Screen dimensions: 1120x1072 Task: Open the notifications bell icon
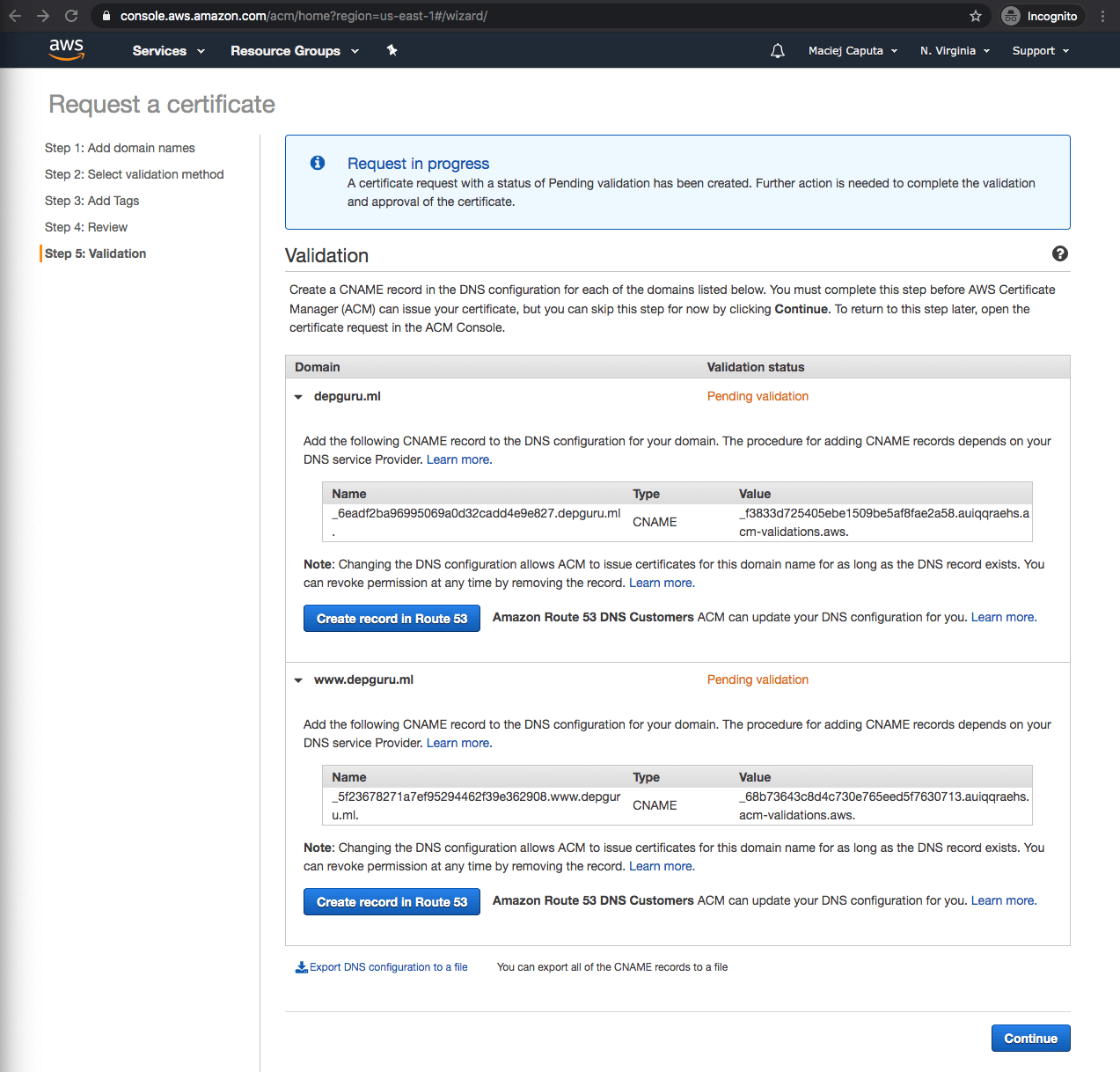pyautogui.click(x=777, y=51)
